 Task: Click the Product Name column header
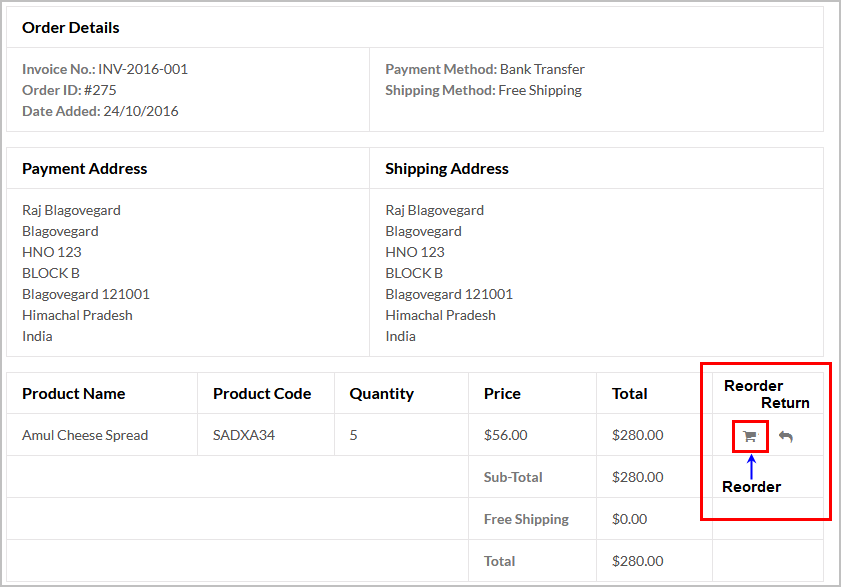73,393
